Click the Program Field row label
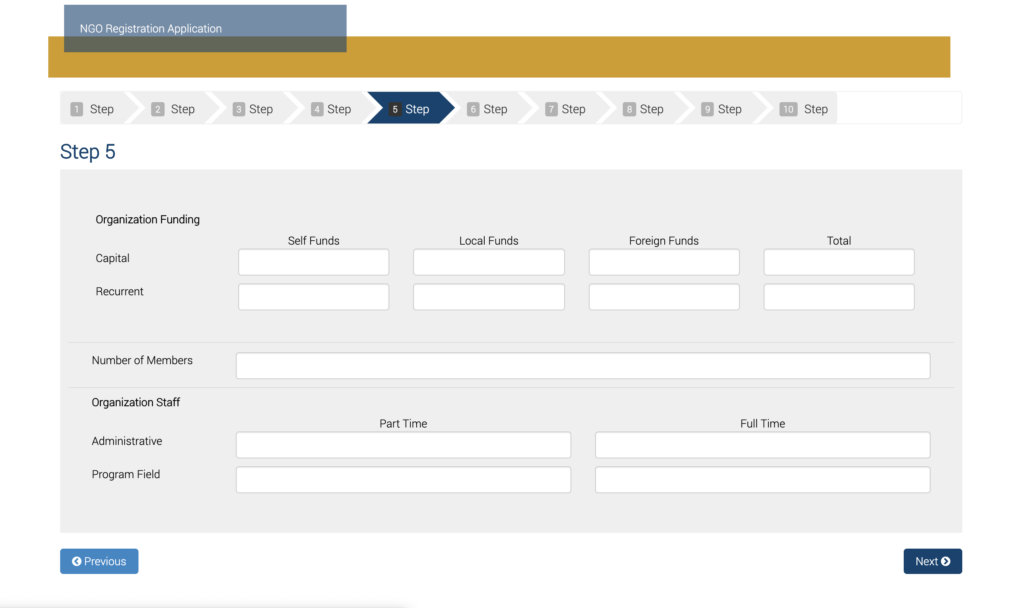The image size is (1024, 608). [126, 475]
